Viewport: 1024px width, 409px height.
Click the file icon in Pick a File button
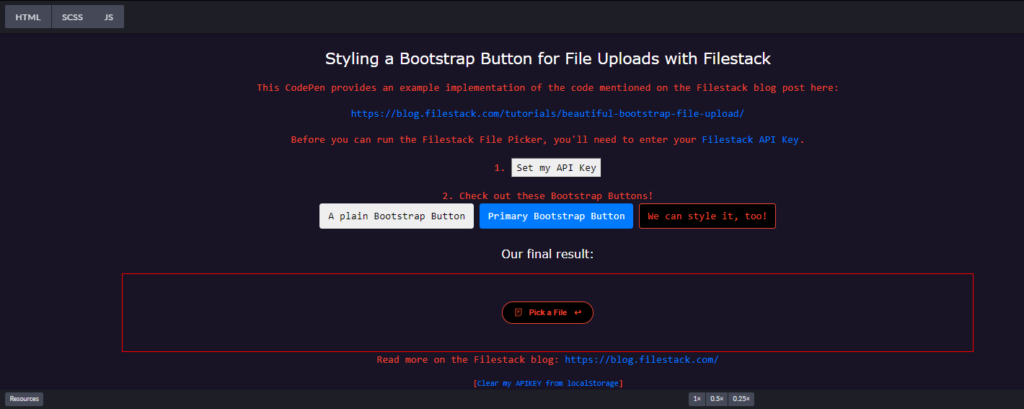click(x=518, y=313)
